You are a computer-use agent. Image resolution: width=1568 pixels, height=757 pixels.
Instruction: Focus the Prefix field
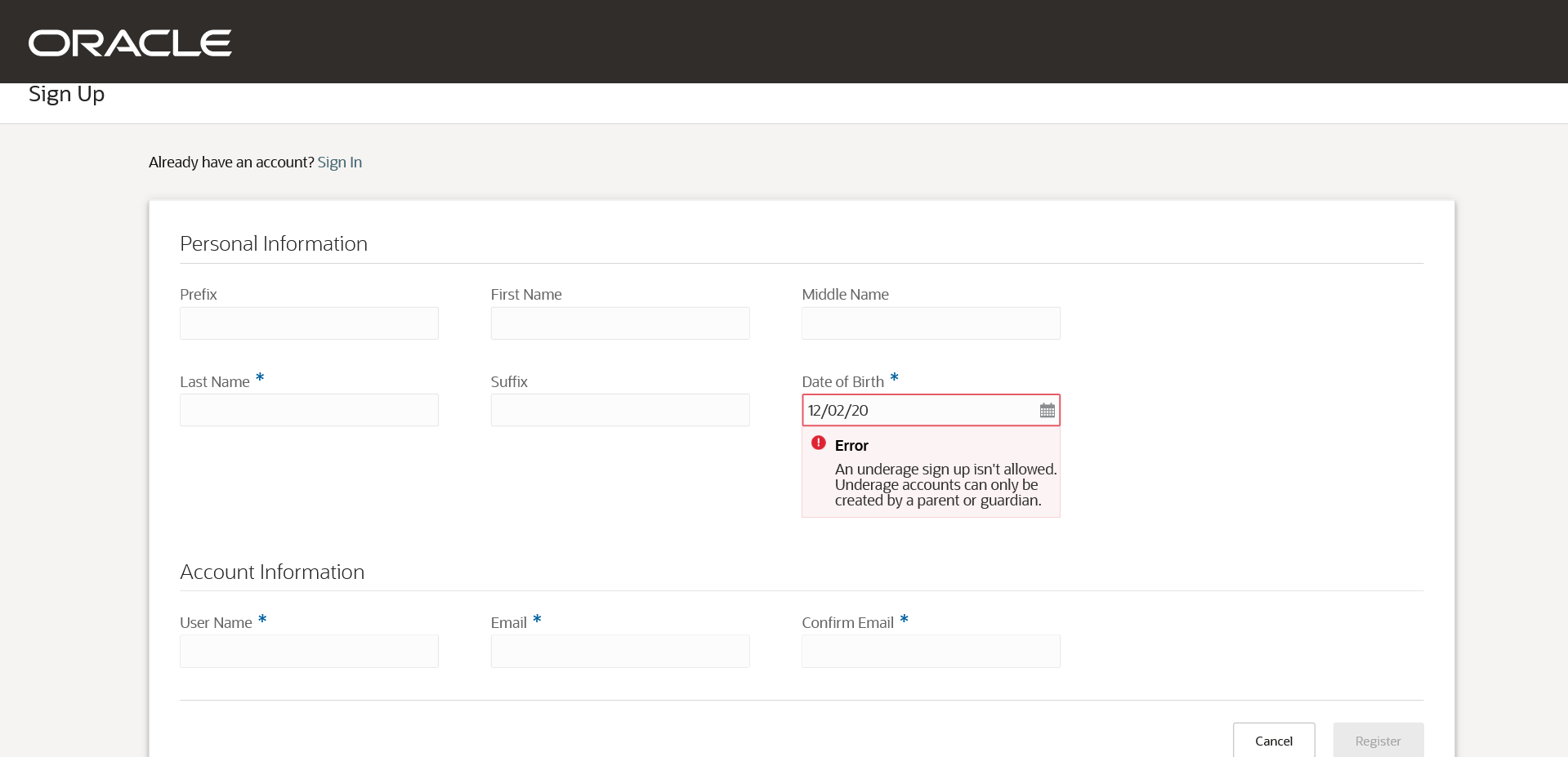309,323
